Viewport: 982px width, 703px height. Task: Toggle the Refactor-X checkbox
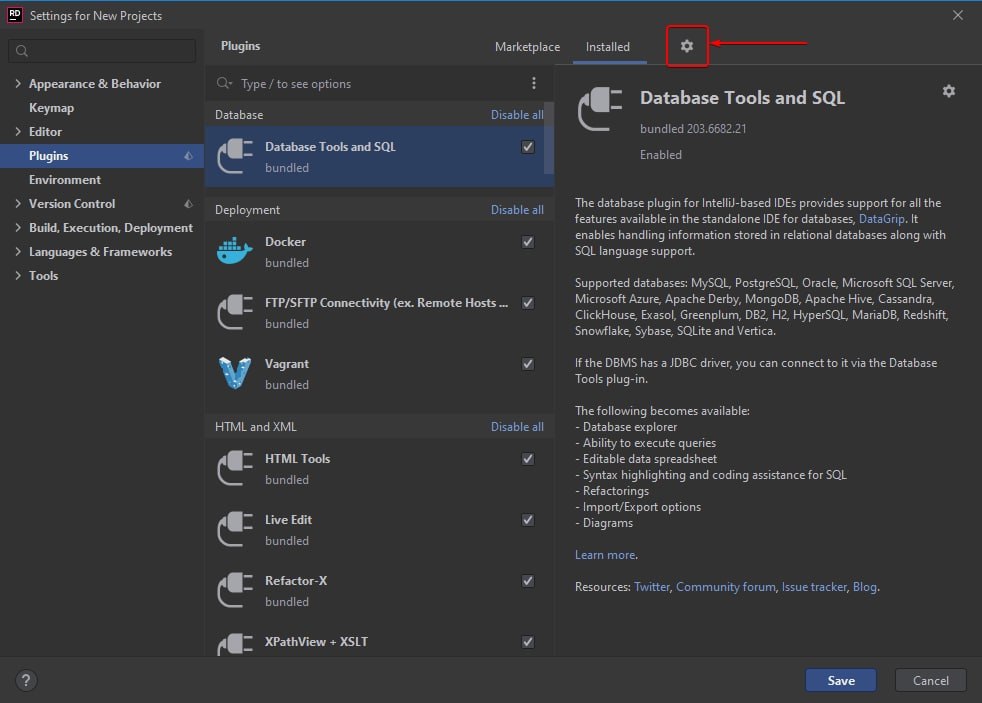[528, 581]
